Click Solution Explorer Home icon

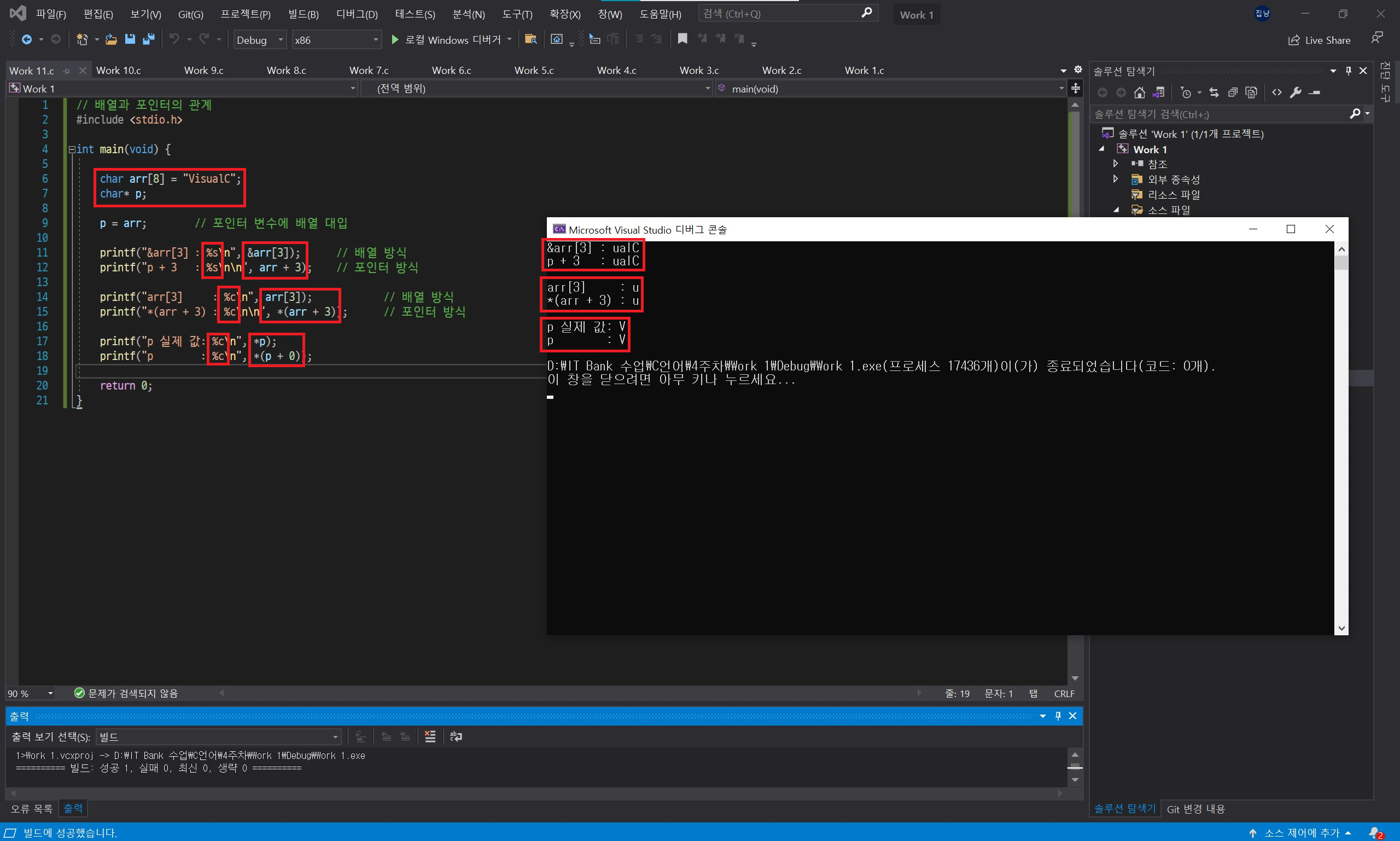coord(1140,92)
